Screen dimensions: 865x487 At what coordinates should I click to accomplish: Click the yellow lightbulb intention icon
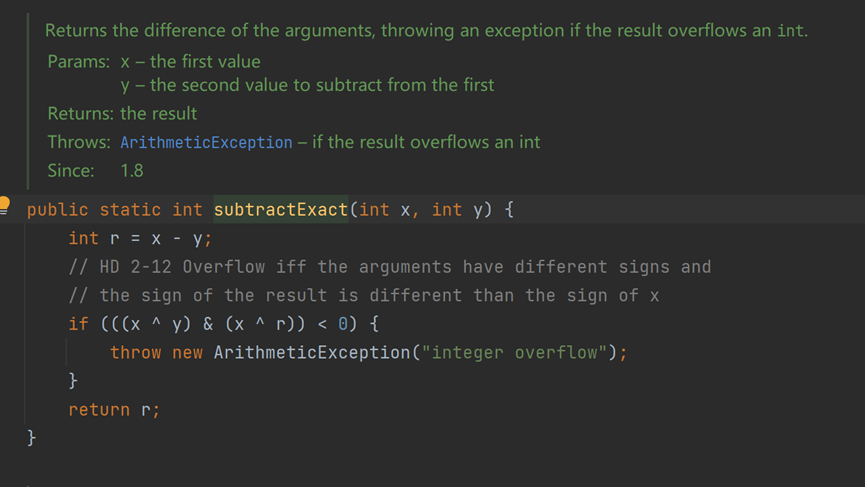click(x=4, y=205)
